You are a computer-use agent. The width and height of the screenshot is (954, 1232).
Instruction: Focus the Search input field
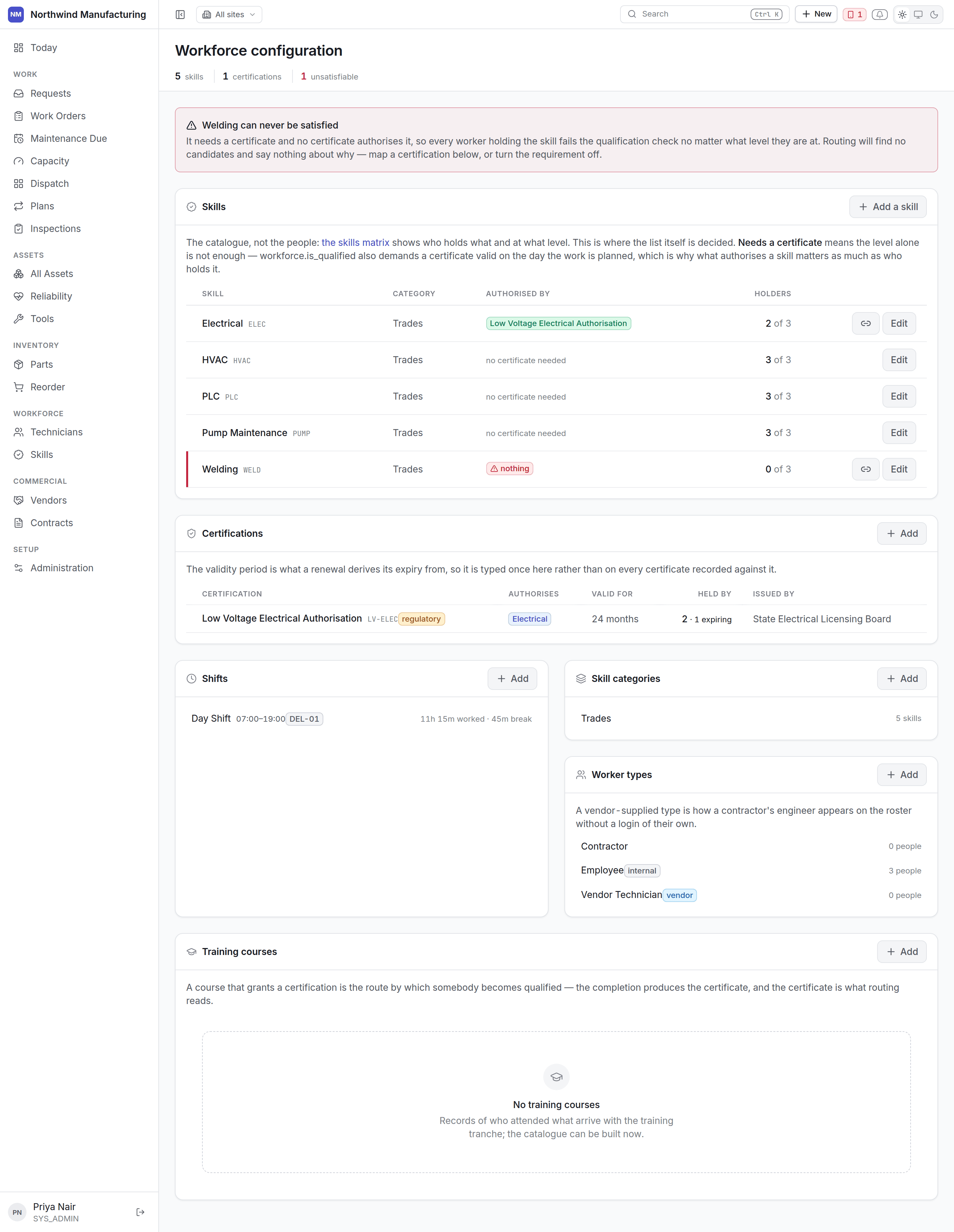click(704, 14)
